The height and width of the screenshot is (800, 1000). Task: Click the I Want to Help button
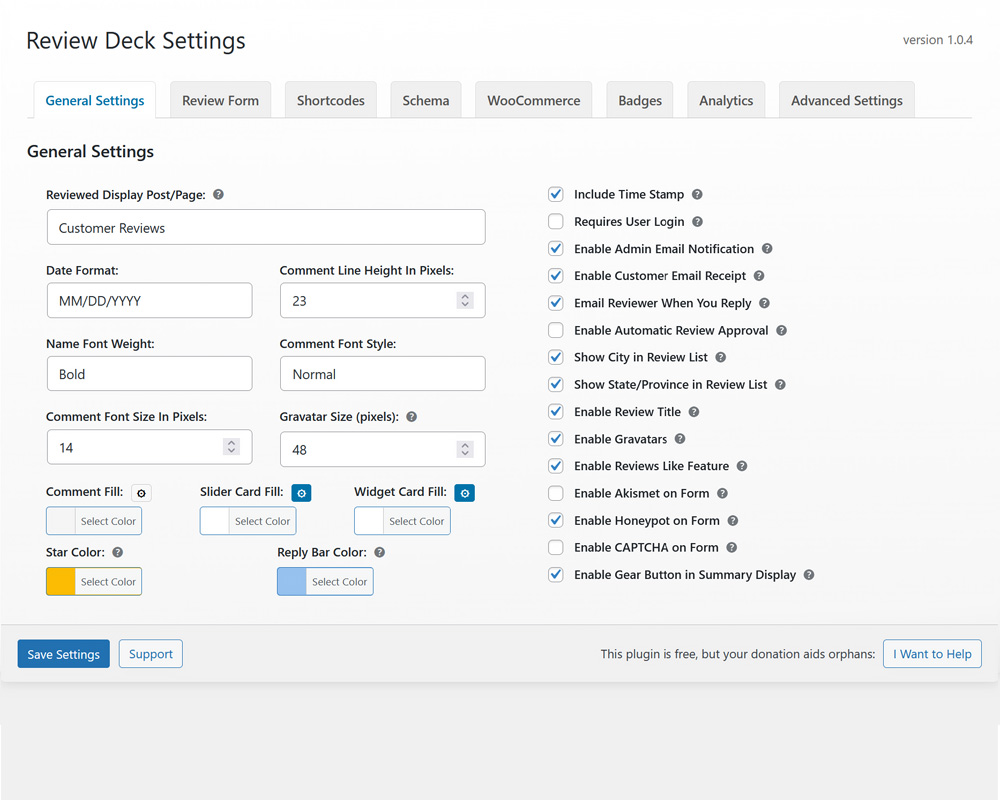pyautogui.click(x=932, y=653)
